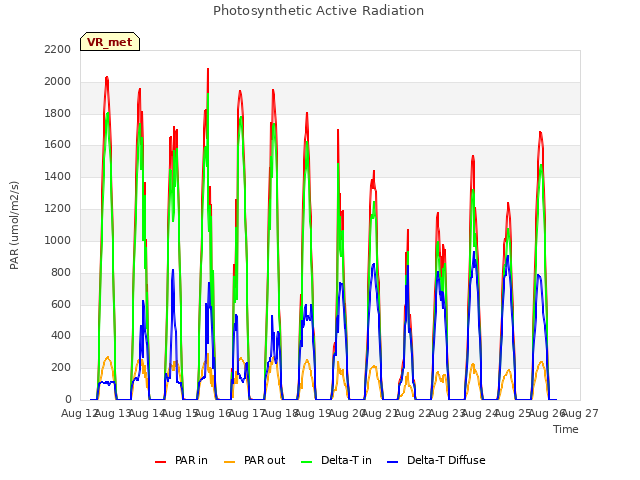This screenshot has height=480, width=640.
Task: Select the Delta-T in legend label
Action: (346, 460)
